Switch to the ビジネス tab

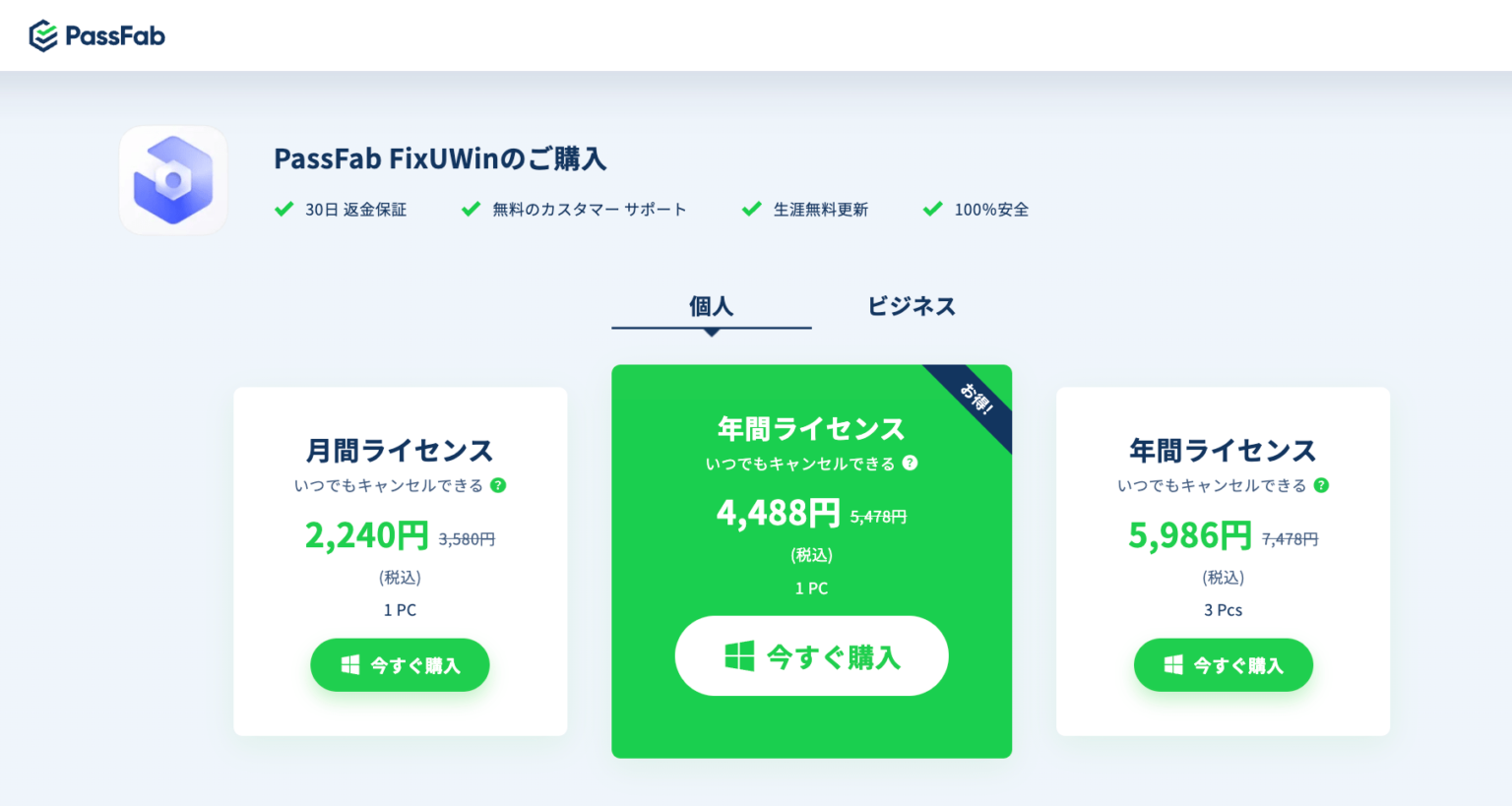point(911,306)
